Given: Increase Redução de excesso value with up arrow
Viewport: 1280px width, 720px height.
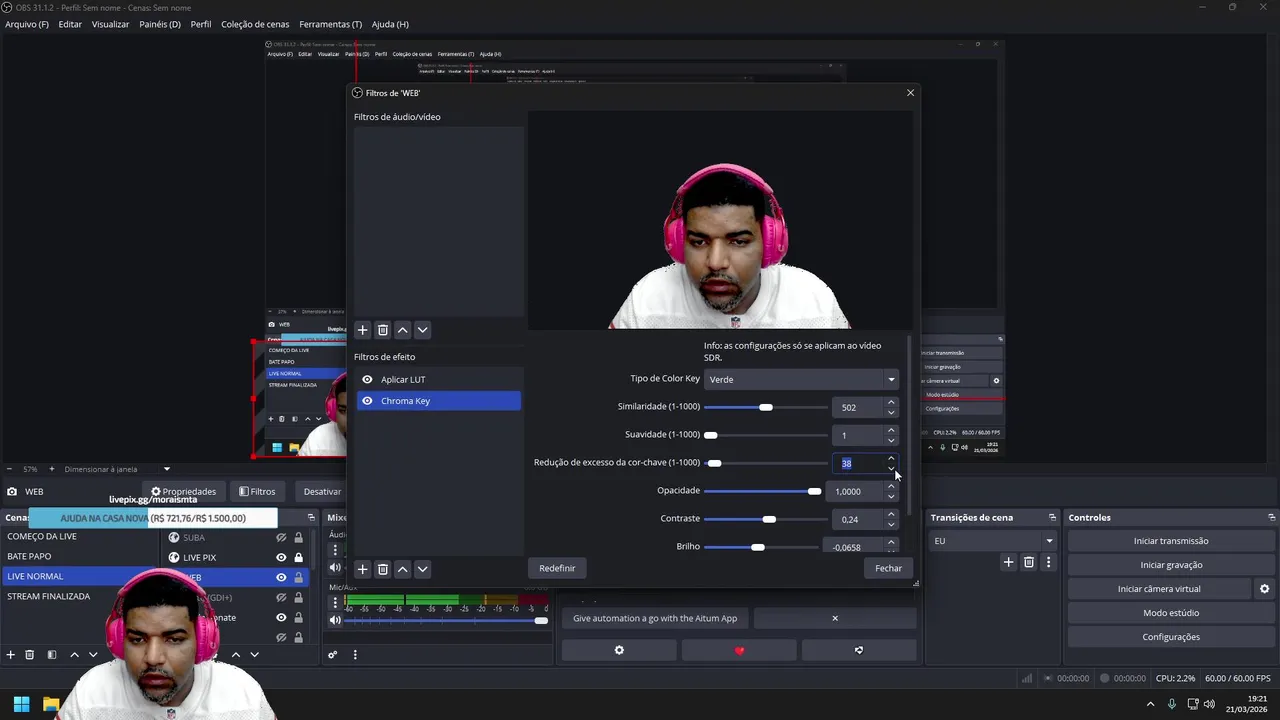Looking at the screenshot, I should 891,459.
